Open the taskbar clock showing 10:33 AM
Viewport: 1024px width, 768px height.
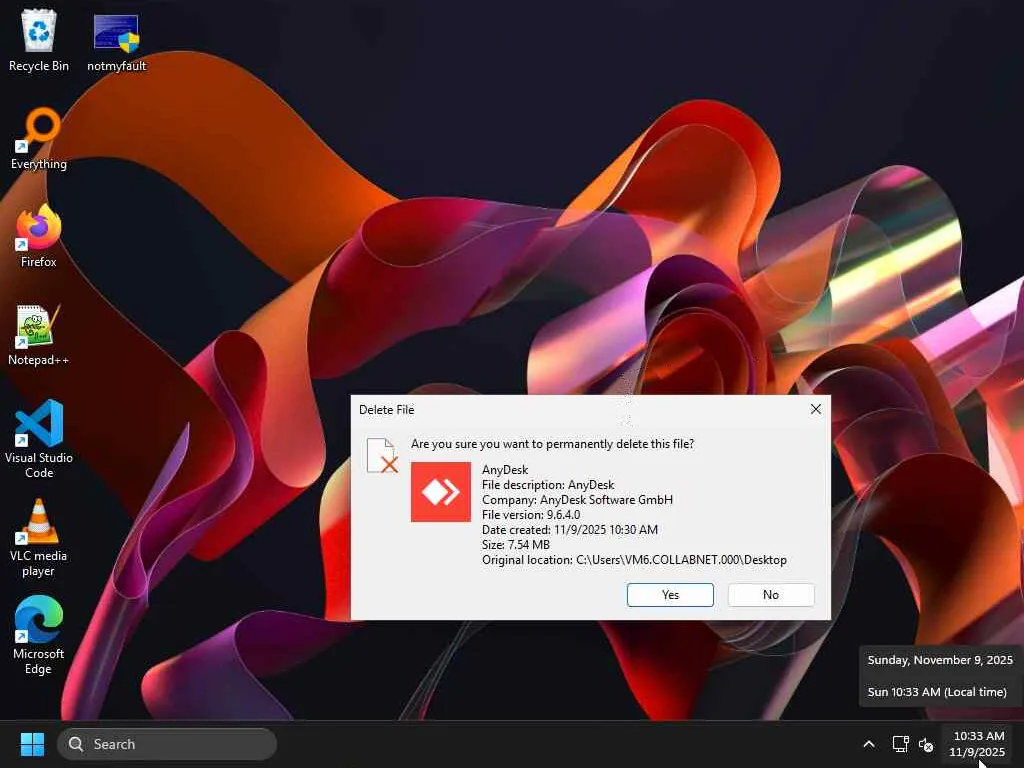click(x=977, y=744)
